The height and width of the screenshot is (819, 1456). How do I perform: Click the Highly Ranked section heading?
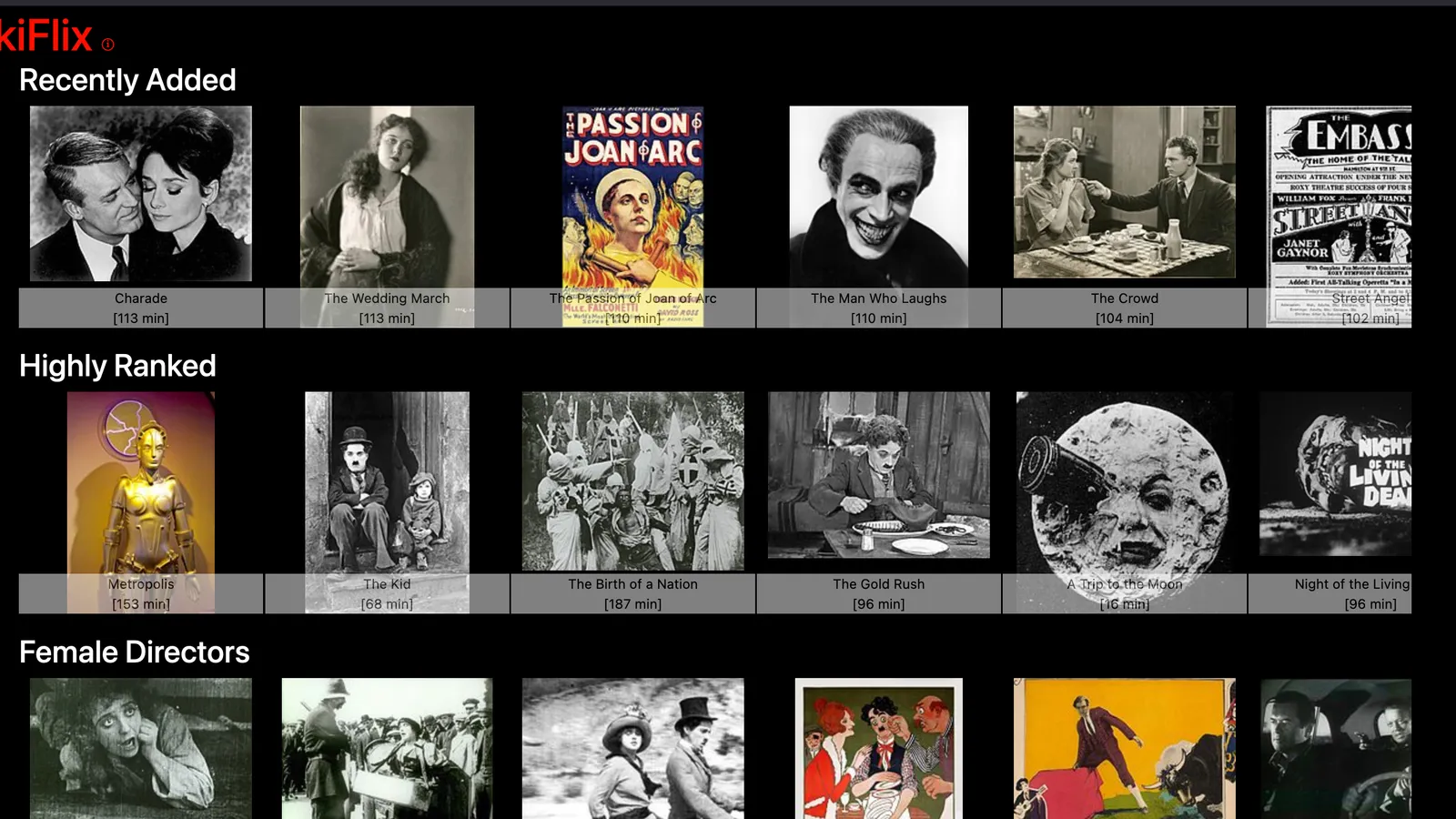pos(116,366)
